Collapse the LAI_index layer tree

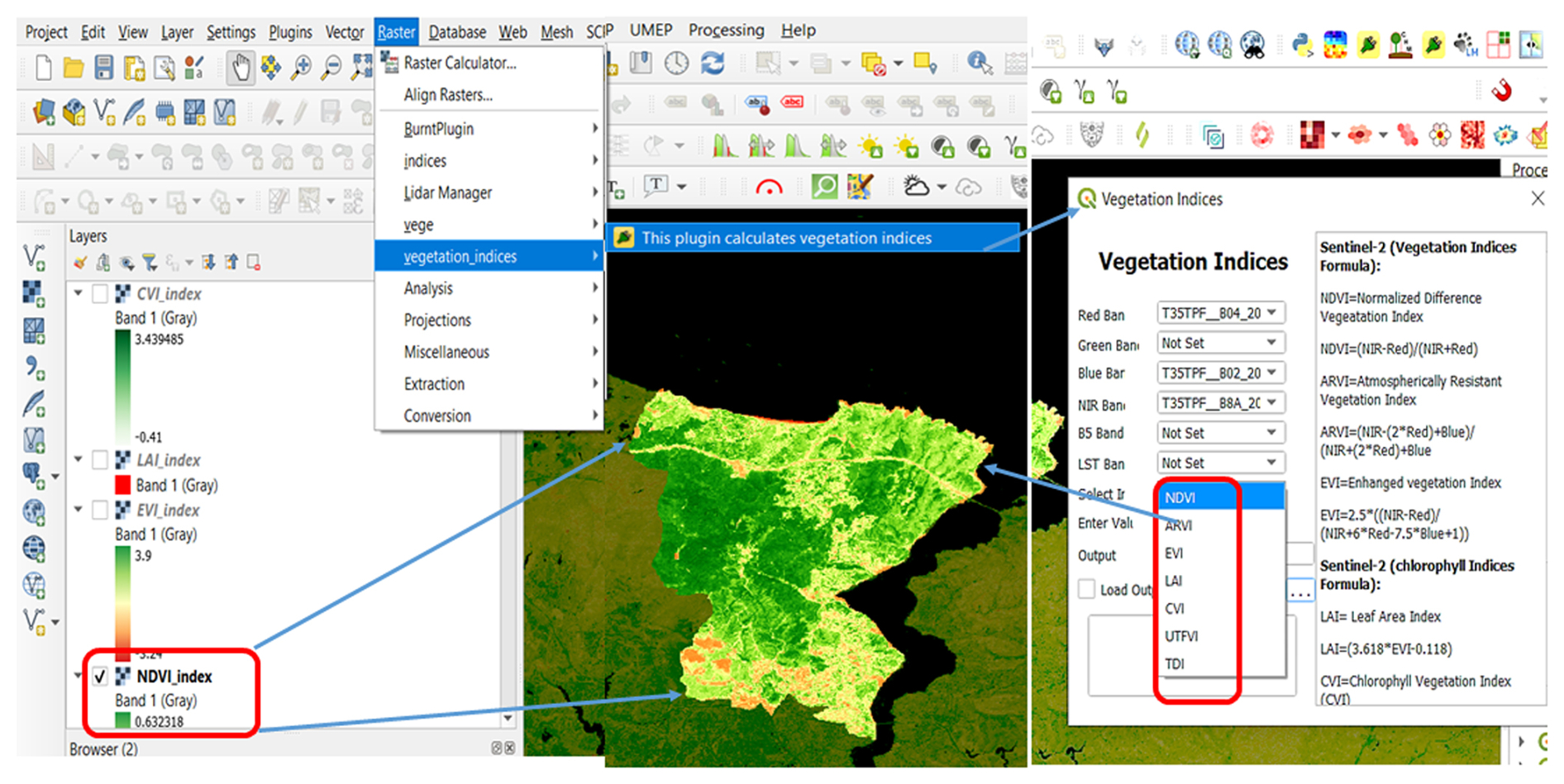click(79, 459)
